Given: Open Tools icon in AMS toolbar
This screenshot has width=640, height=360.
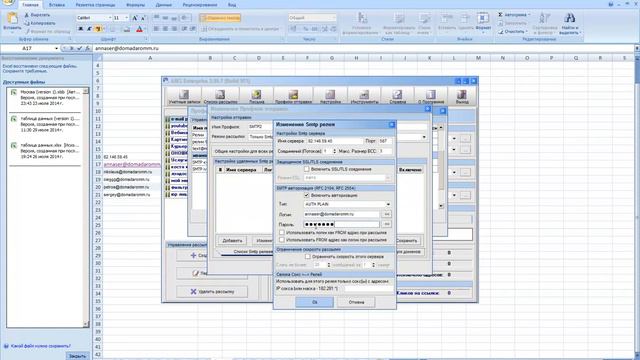Looking at the screenshot, I should [364, 96].
